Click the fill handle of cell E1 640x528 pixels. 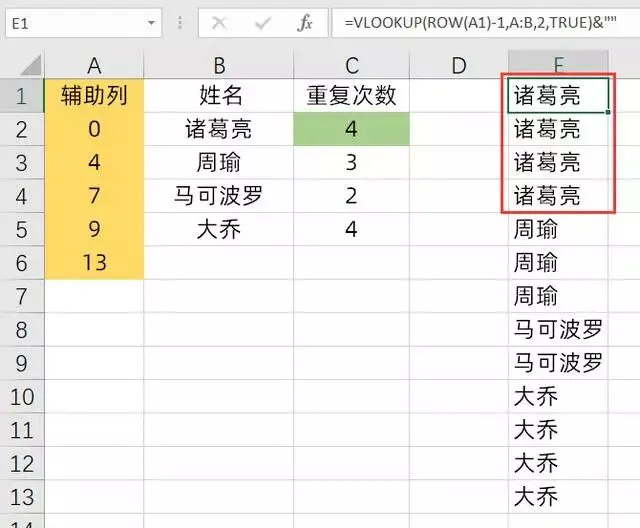[x=608, y=112]
